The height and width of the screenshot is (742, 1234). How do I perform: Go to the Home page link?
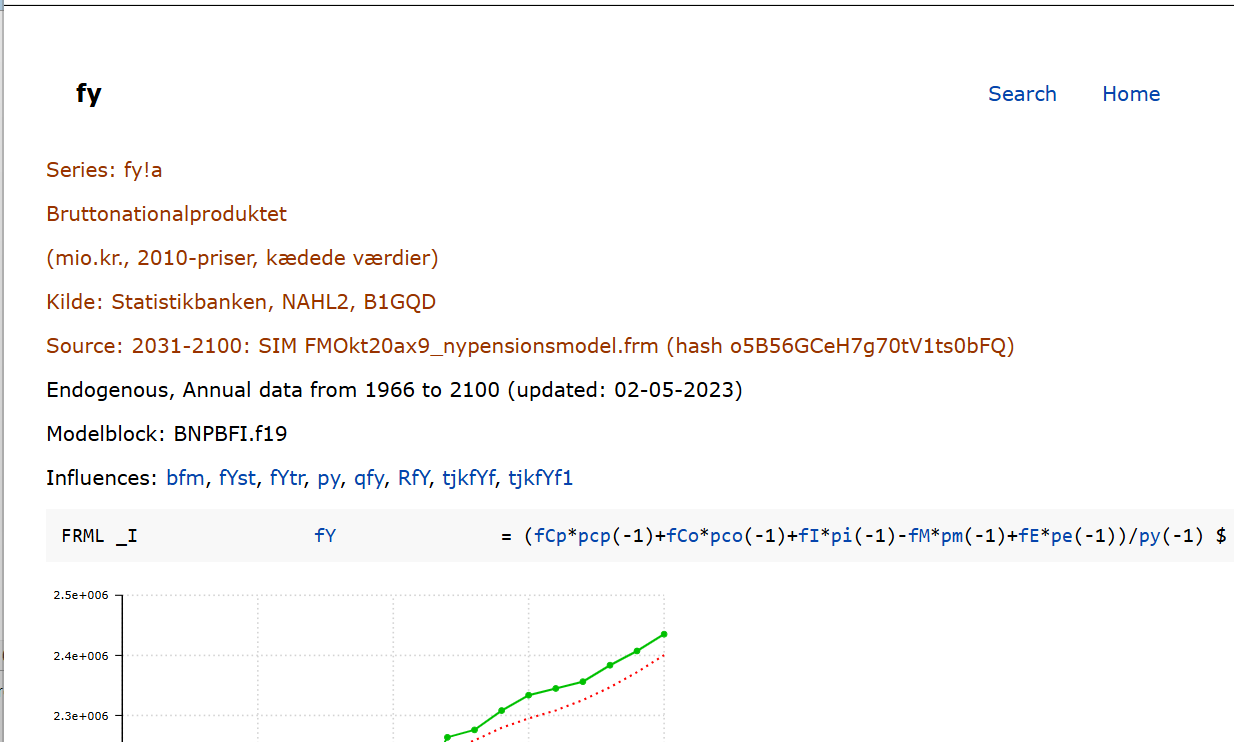1131,94
